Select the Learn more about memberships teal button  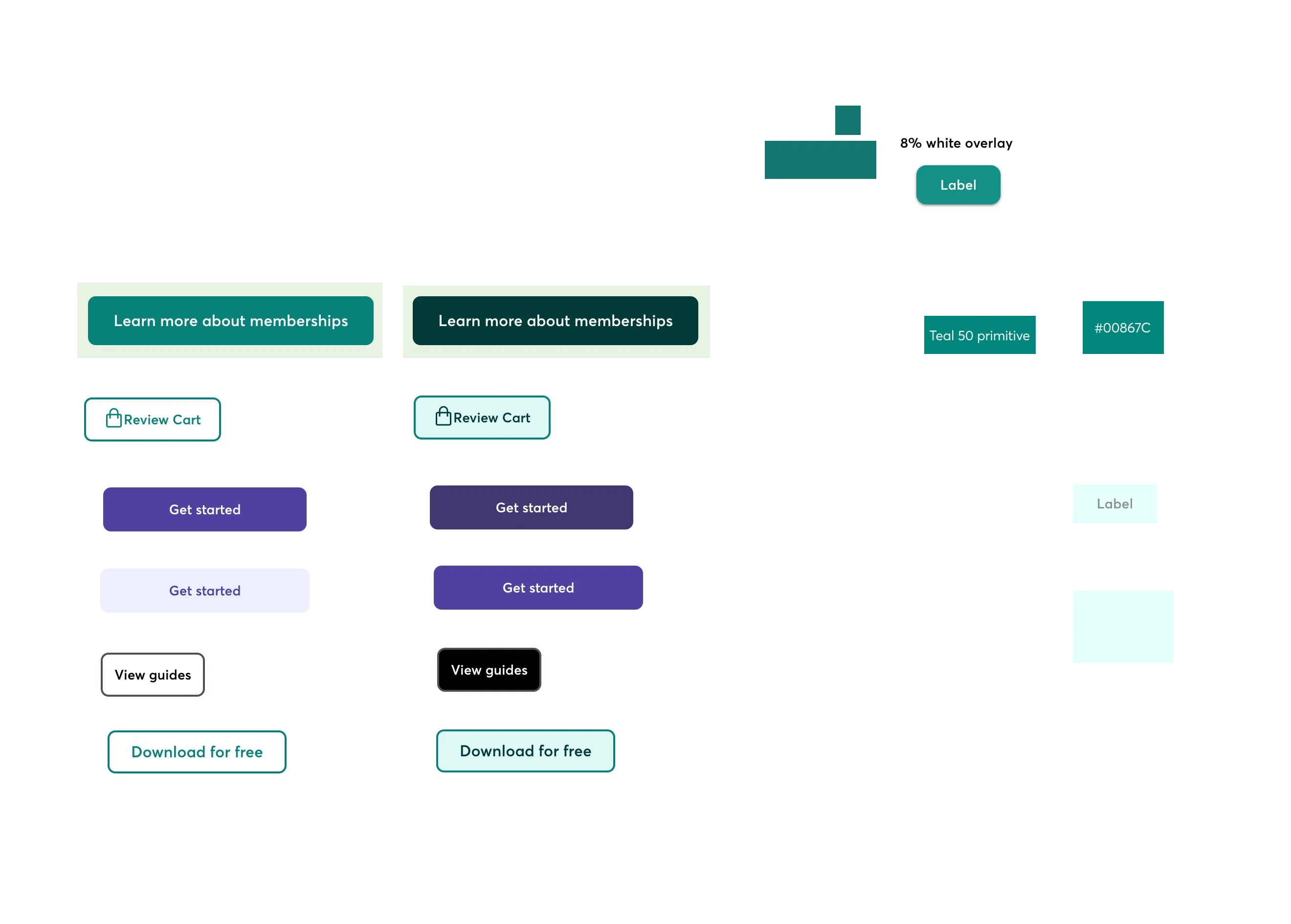coord(230,320)
